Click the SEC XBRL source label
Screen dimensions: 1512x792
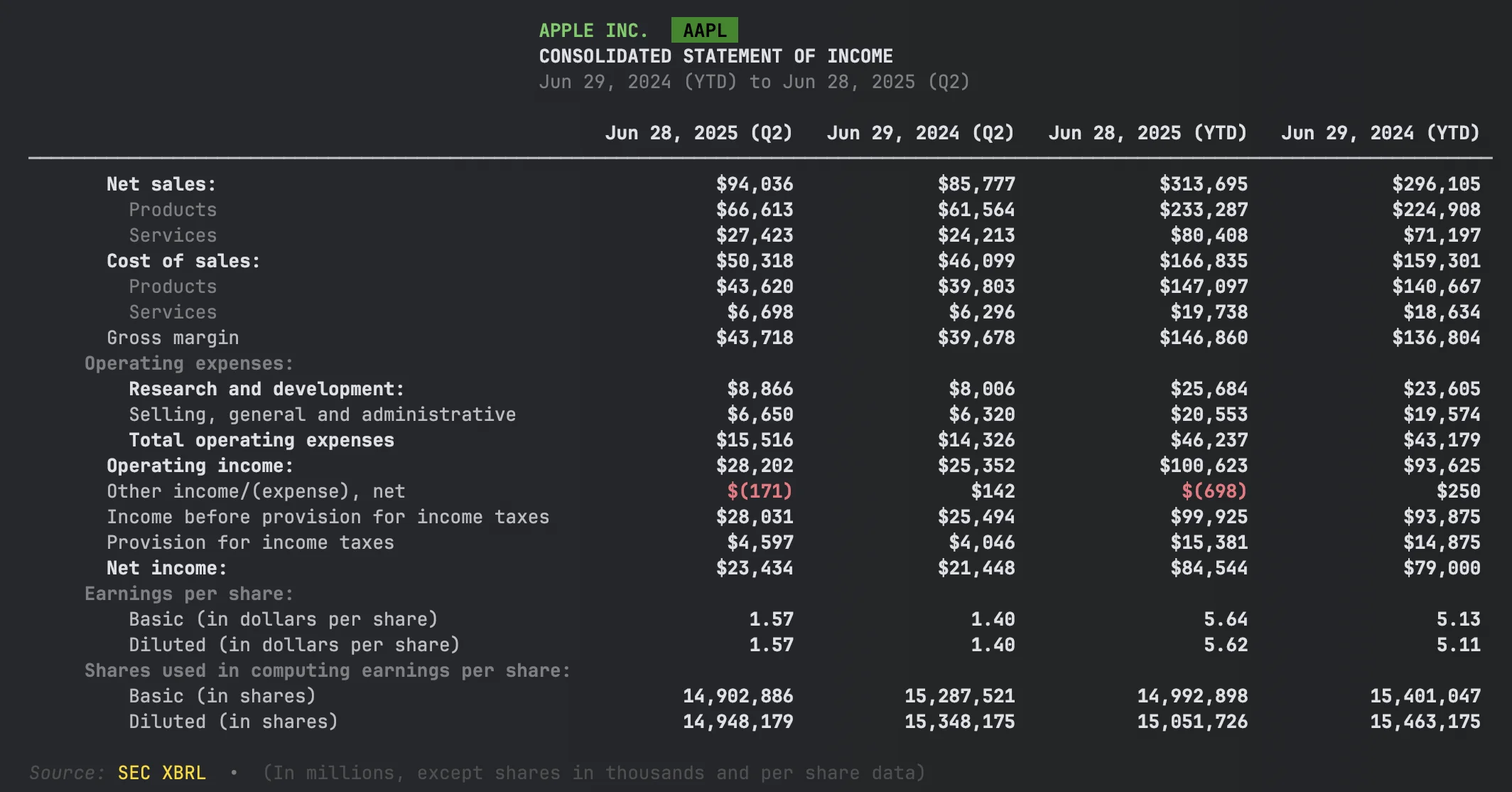coord(162,773)
